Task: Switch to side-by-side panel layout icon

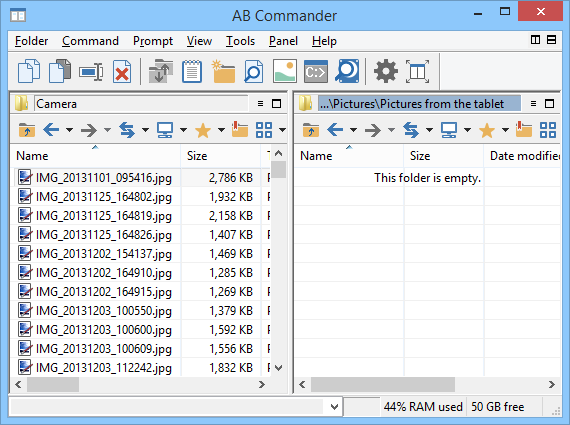Action: [x=535, y=40]
